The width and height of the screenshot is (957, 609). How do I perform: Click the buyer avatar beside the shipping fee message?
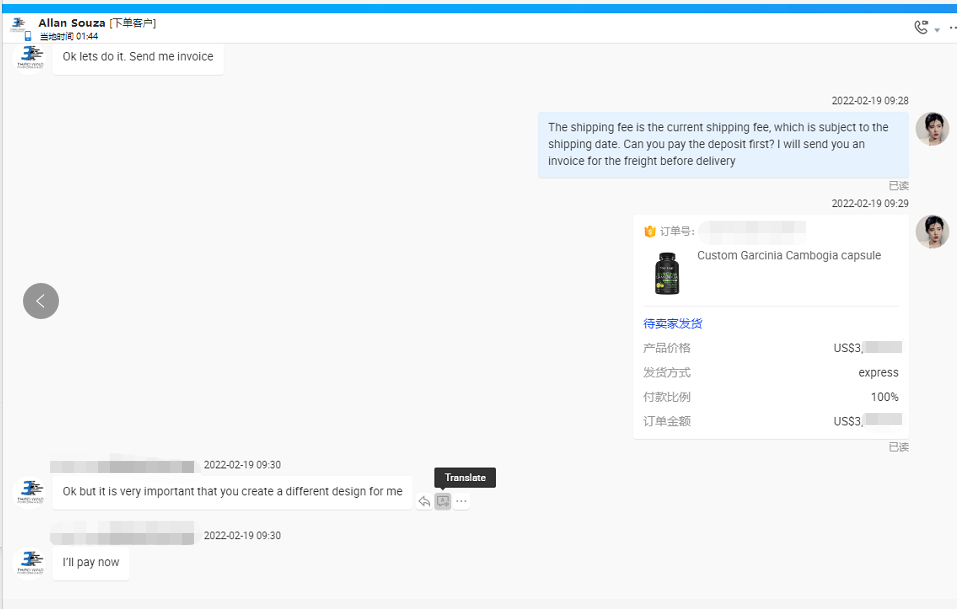(932, 129)
